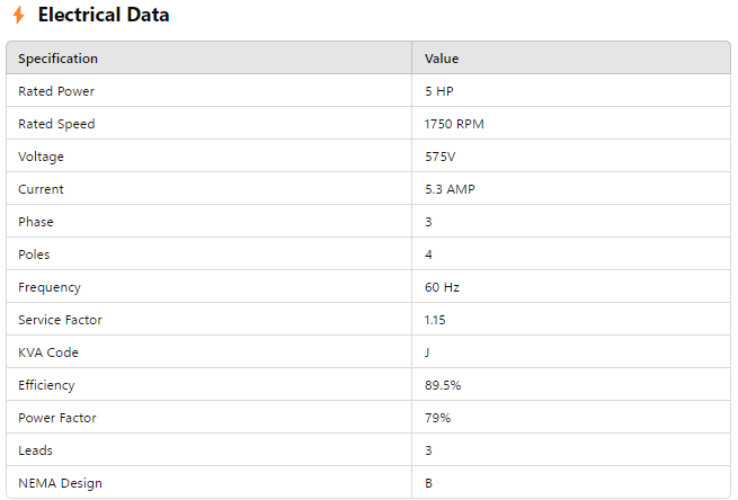
Task: Click the Electrical Data section heading
Action: pos(103,16)
